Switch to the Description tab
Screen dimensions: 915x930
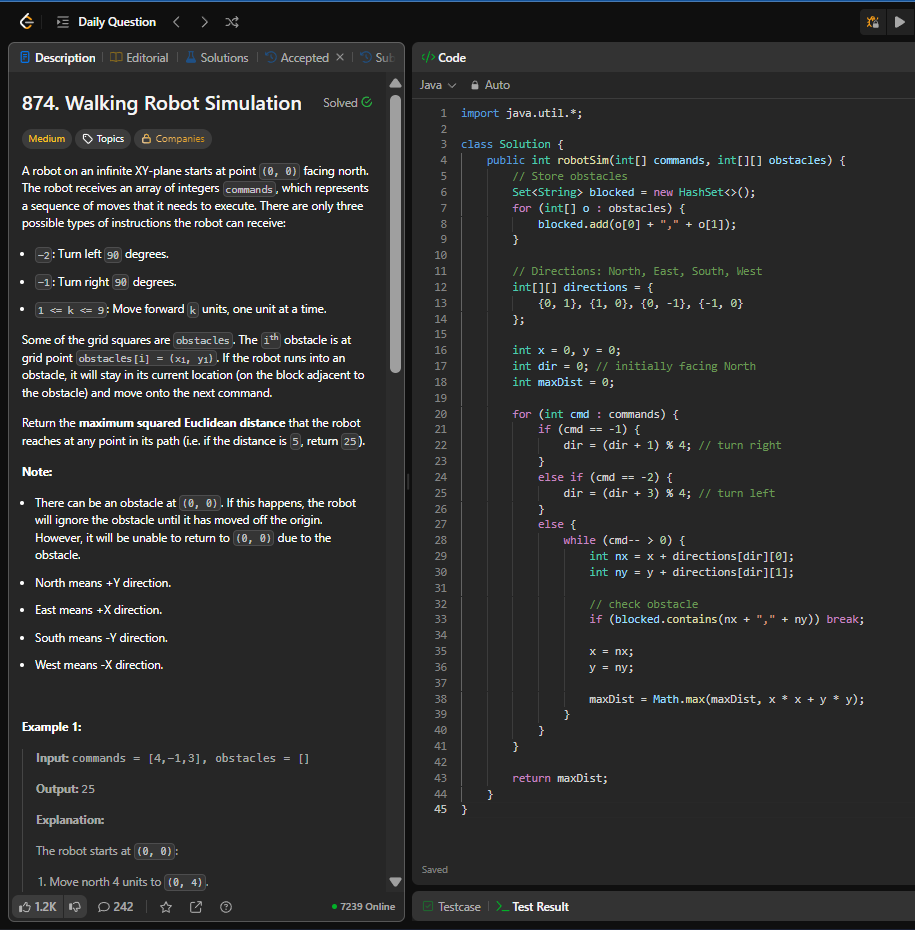pos(58,58)
